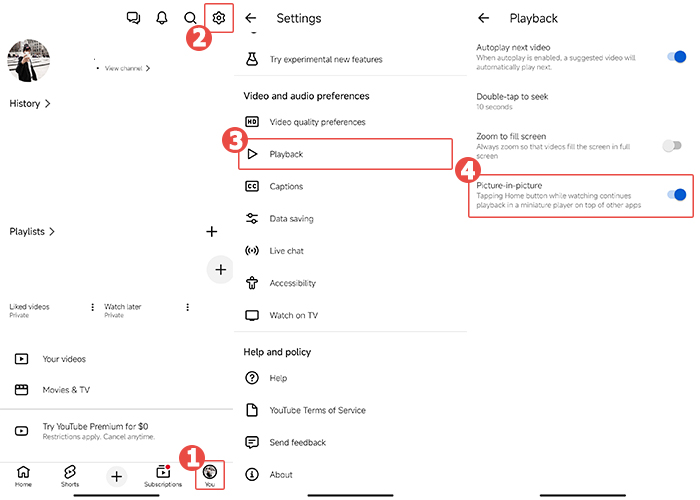700x500 pixels.
Task: Toggle Picture-in-picture switch
Action: [676, 195]
